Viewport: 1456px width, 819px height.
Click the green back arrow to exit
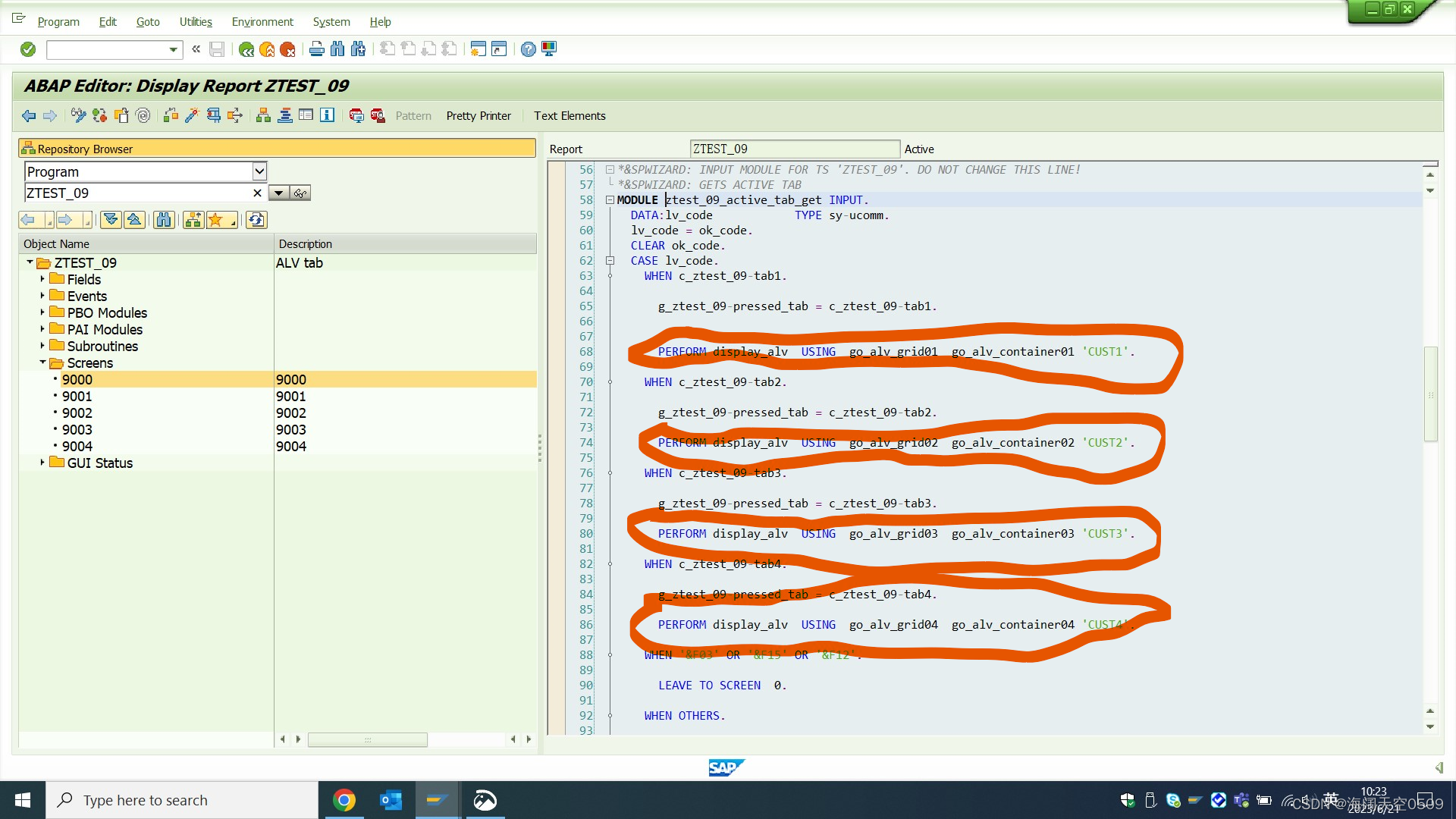coord(246,49)
